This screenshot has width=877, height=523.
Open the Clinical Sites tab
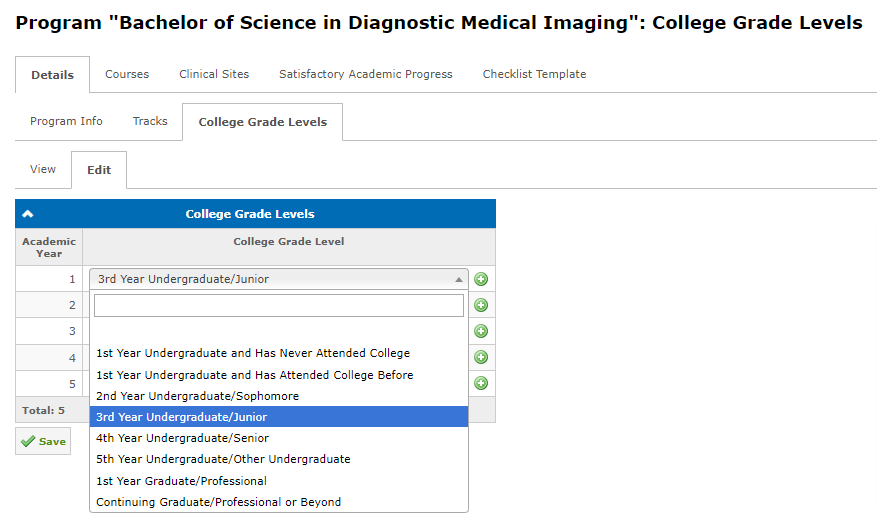(x=214, y=74)
